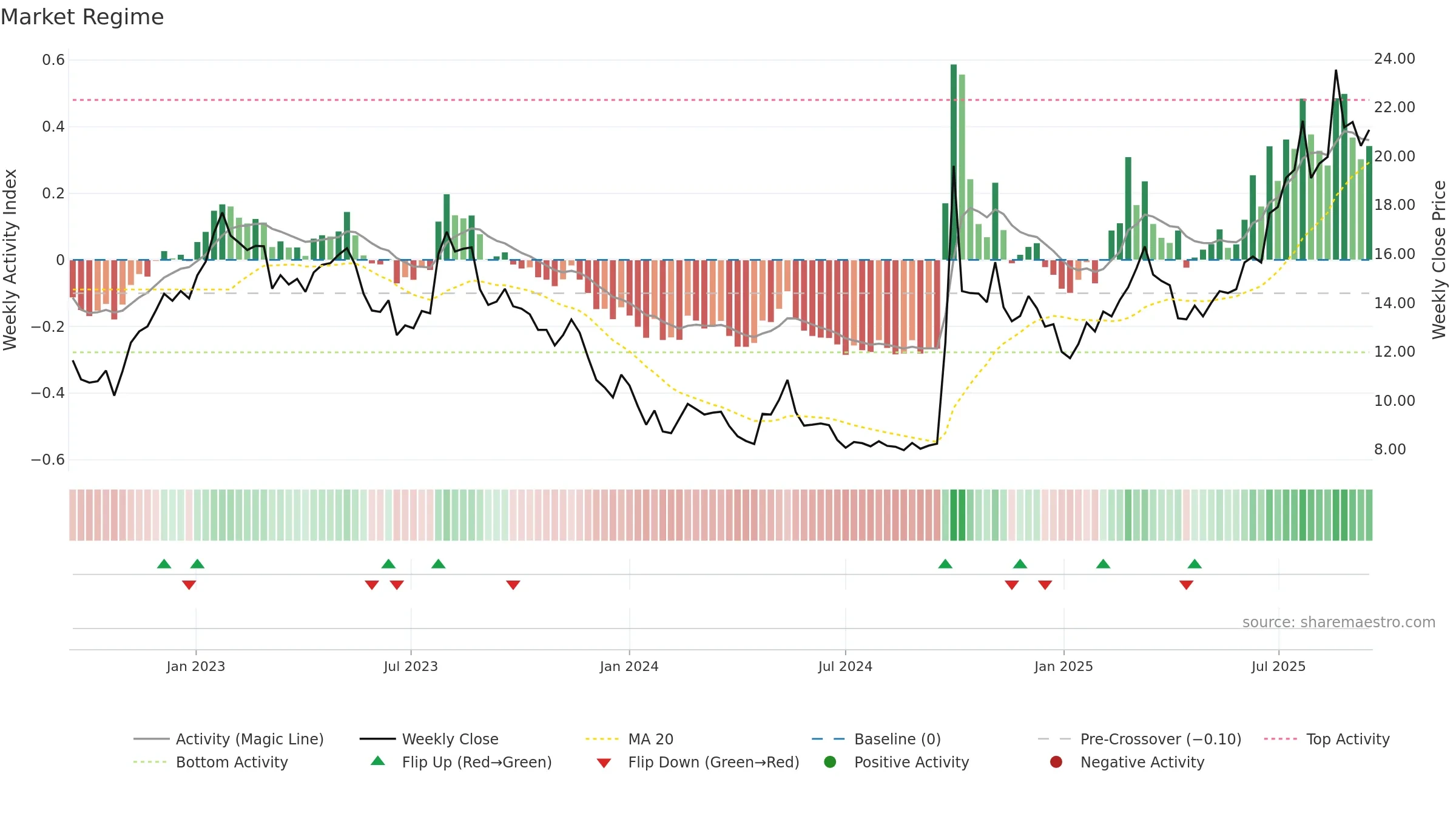Click the last flip-up triangle in spring 2025
This screenshot has width=1456, height=819.
1195,564
